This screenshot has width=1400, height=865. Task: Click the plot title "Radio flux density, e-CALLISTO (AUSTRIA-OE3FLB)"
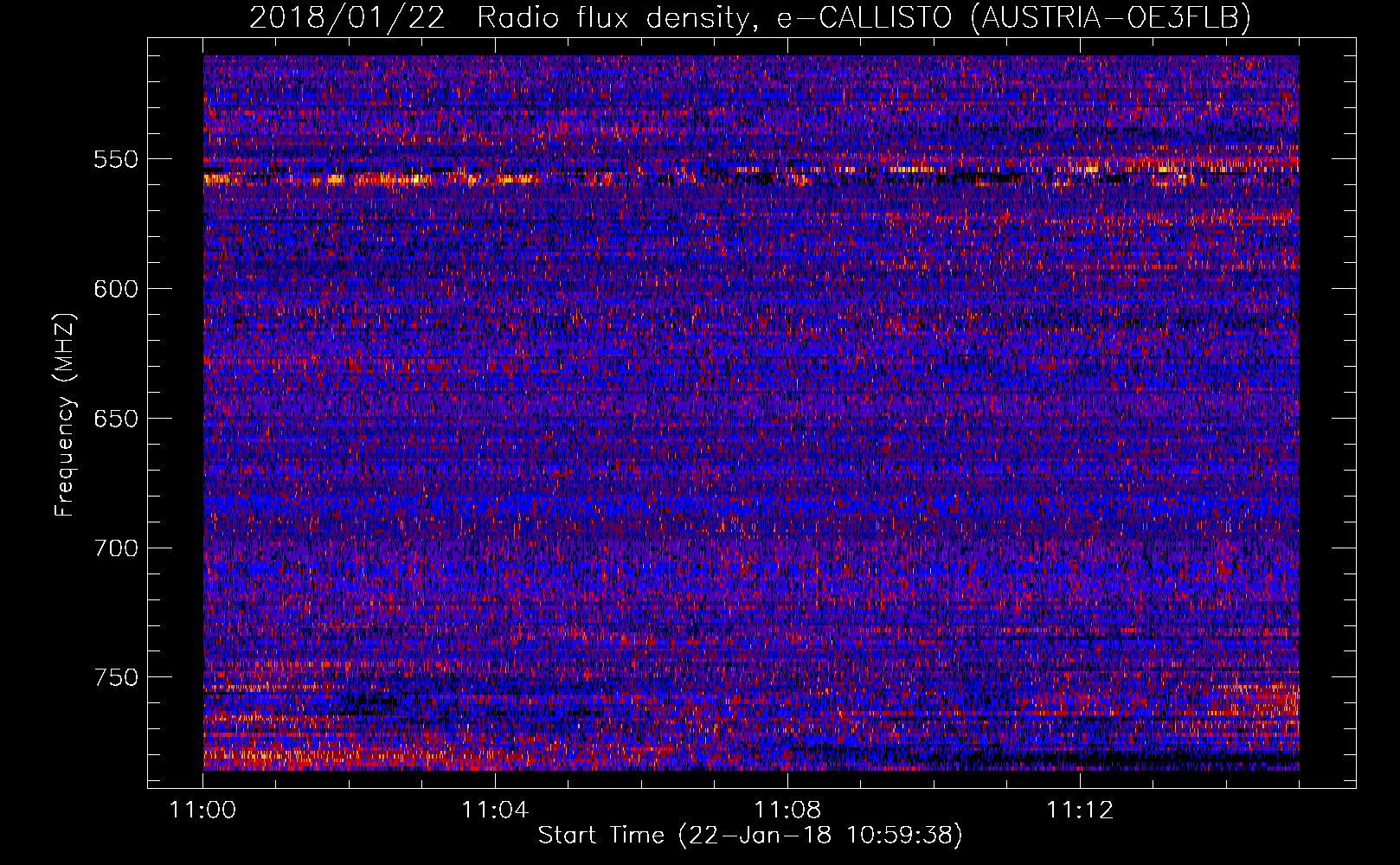pos(864,17)
